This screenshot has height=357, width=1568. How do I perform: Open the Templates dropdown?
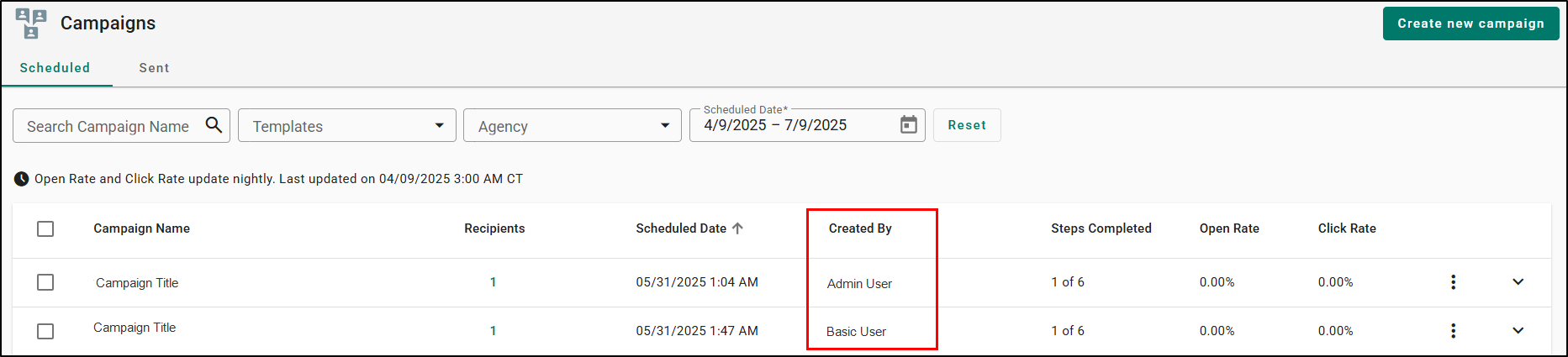[x=347, y=125]
